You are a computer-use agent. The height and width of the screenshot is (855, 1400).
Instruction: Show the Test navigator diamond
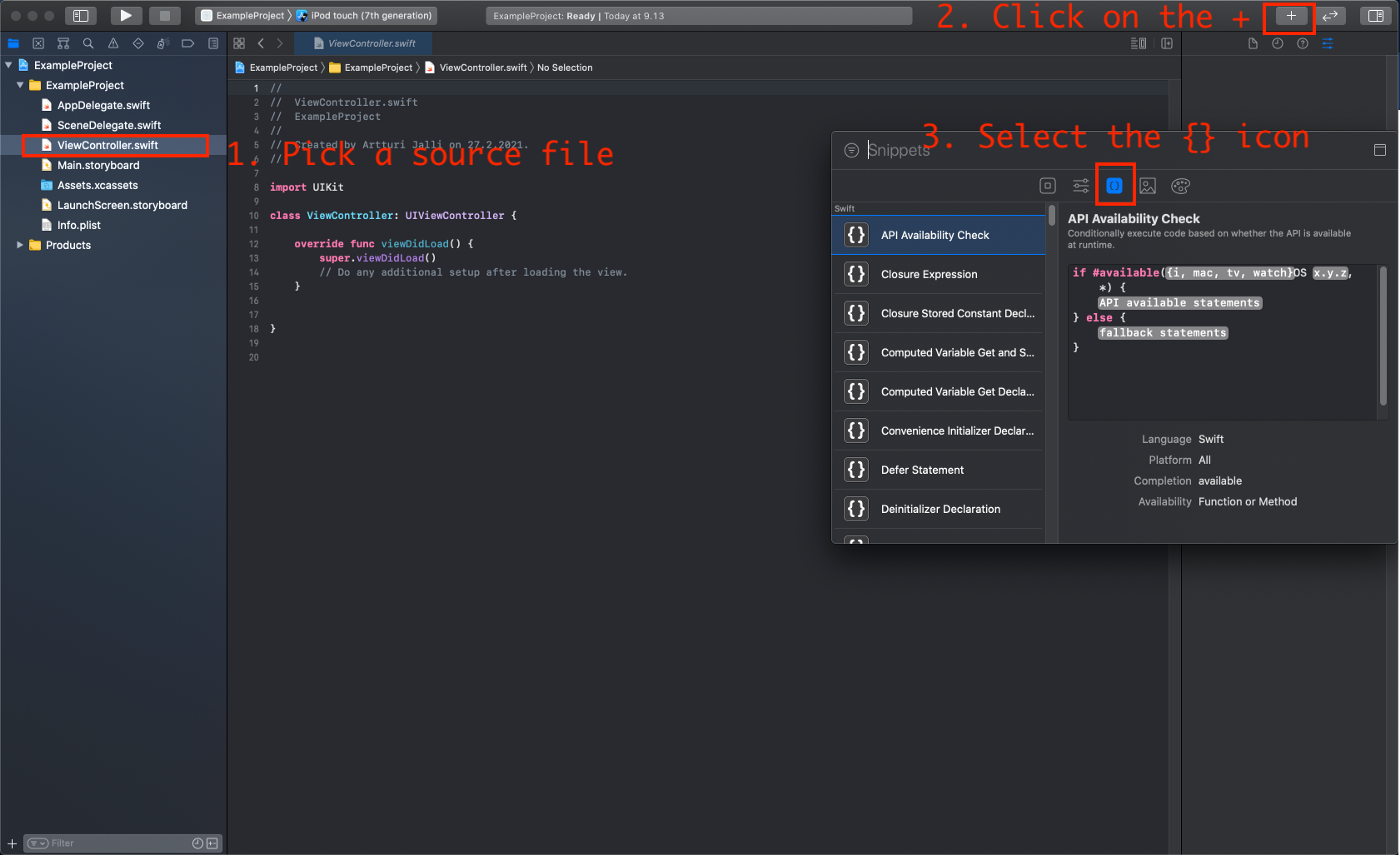[x=138, y=43]
